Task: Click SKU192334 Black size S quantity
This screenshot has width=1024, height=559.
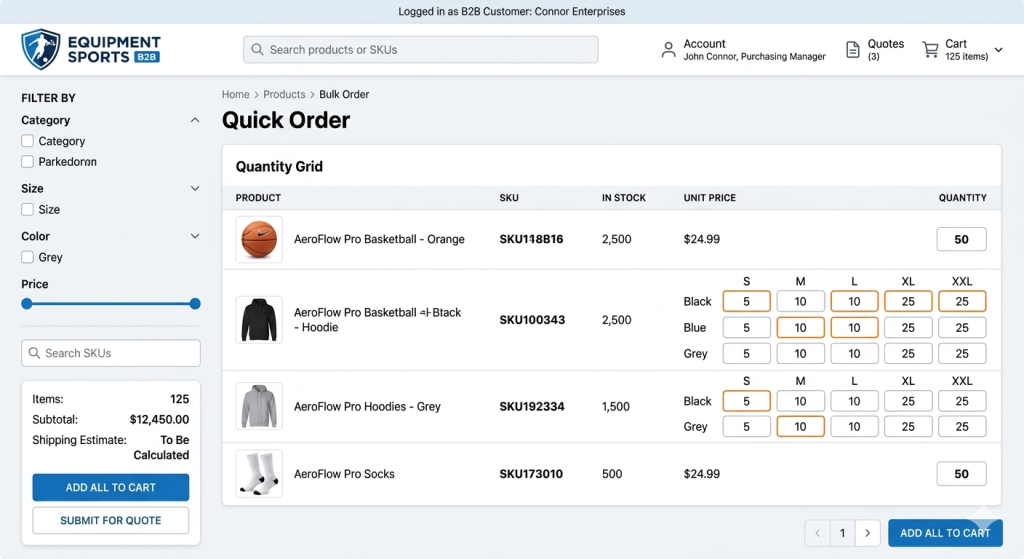Action: 746,401
